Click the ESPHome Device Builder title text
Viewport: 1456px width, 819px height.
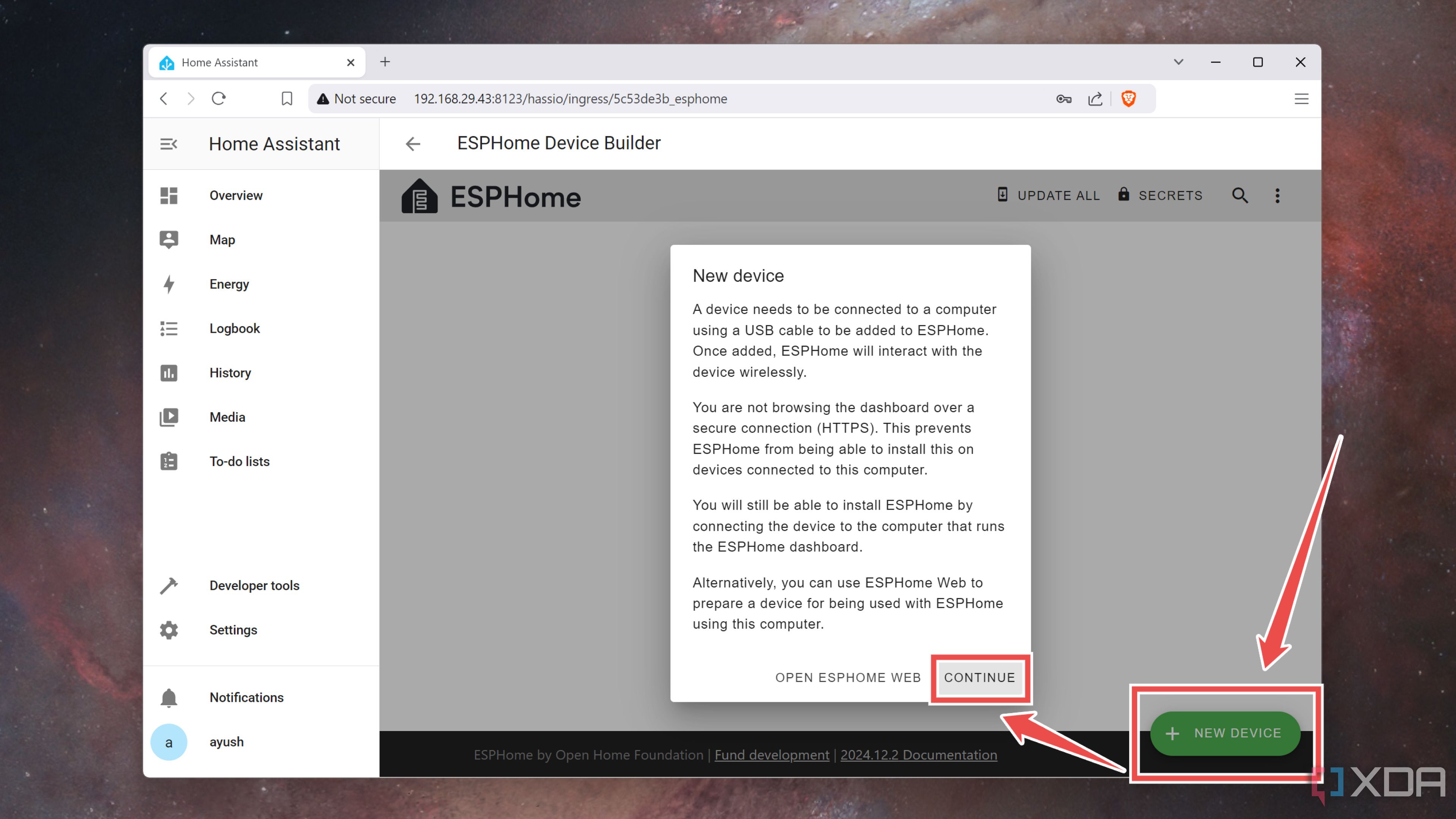[559, 143]
